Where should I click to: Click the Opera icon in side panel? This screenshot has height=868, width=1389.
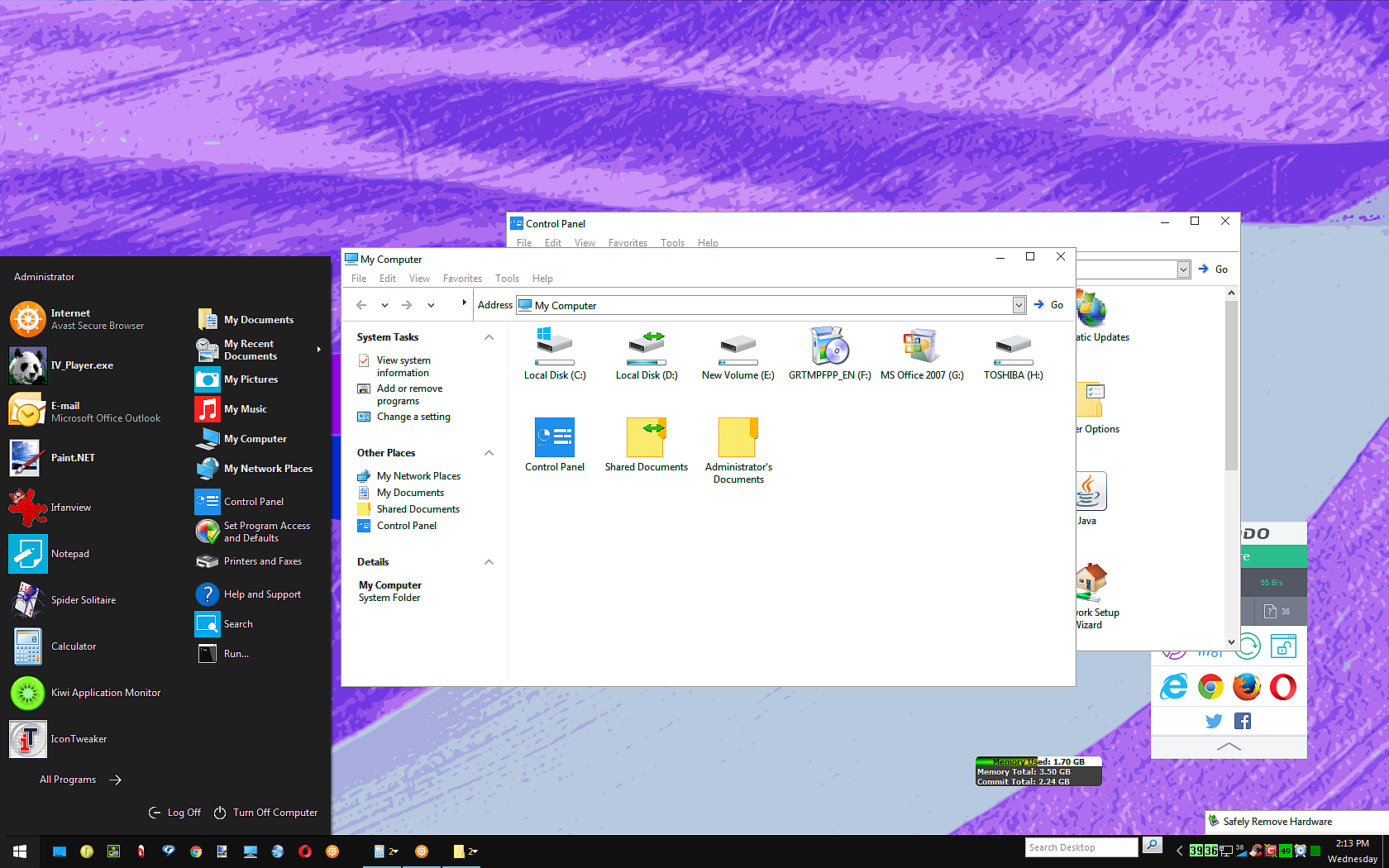[1283, 687]
